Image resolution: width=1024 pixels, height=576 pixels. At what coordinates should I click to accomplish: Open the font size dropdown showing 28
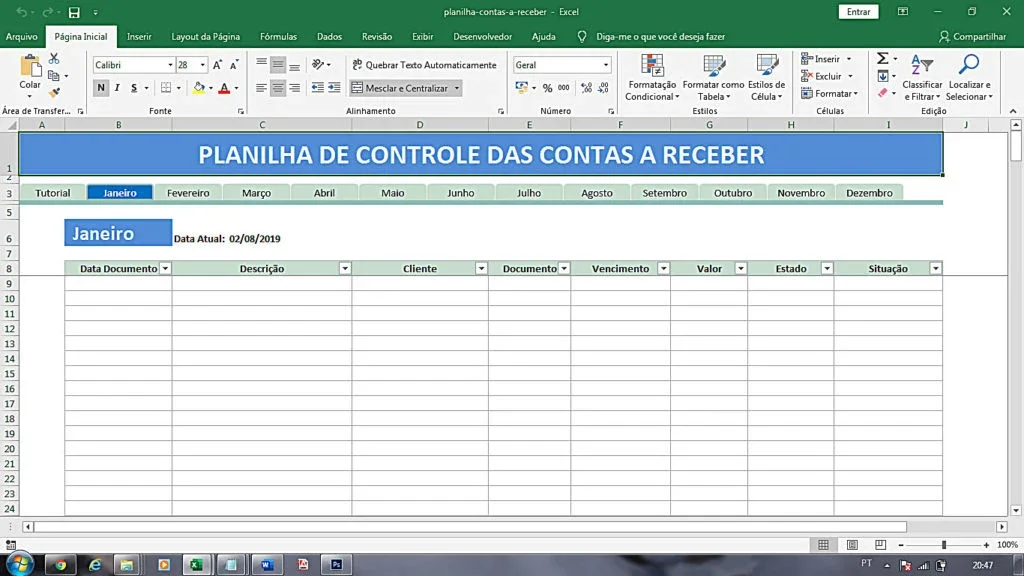pyautogui.click(x=202, y=65)
